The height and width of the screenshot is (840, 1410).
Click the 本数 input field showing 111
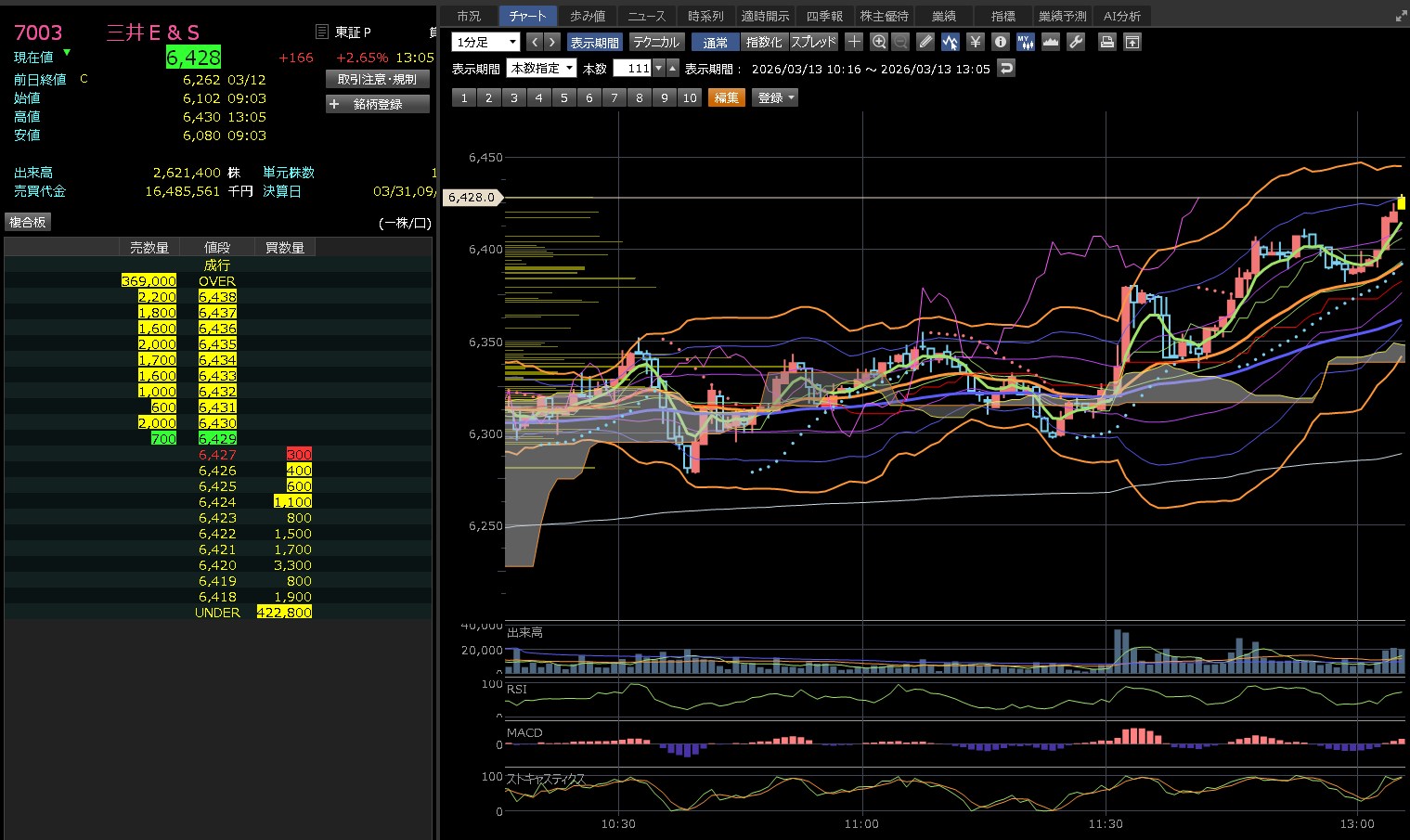pos(633,69)
